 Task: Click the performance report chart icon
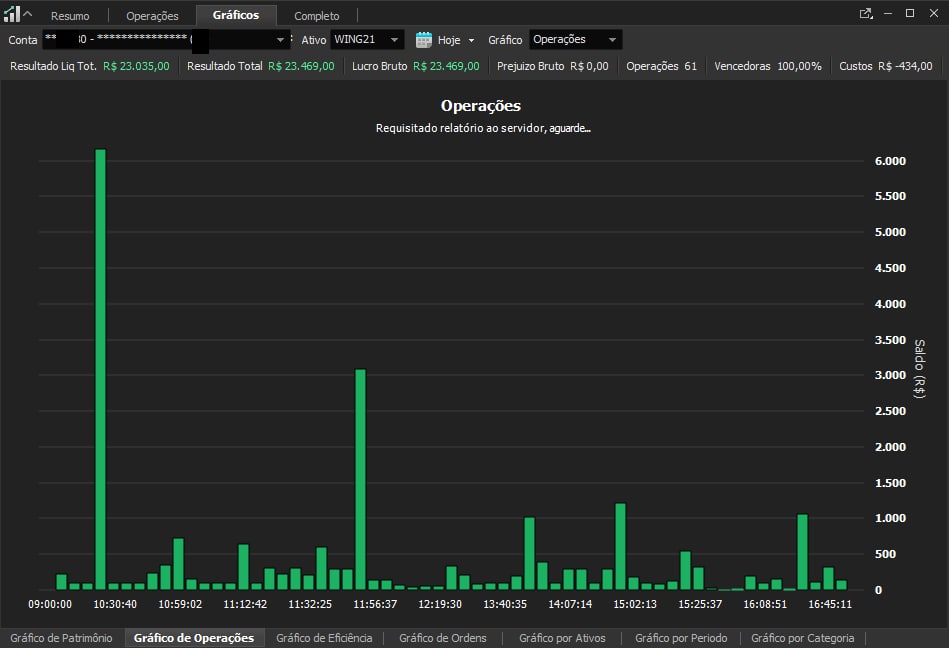pos(11,13)
